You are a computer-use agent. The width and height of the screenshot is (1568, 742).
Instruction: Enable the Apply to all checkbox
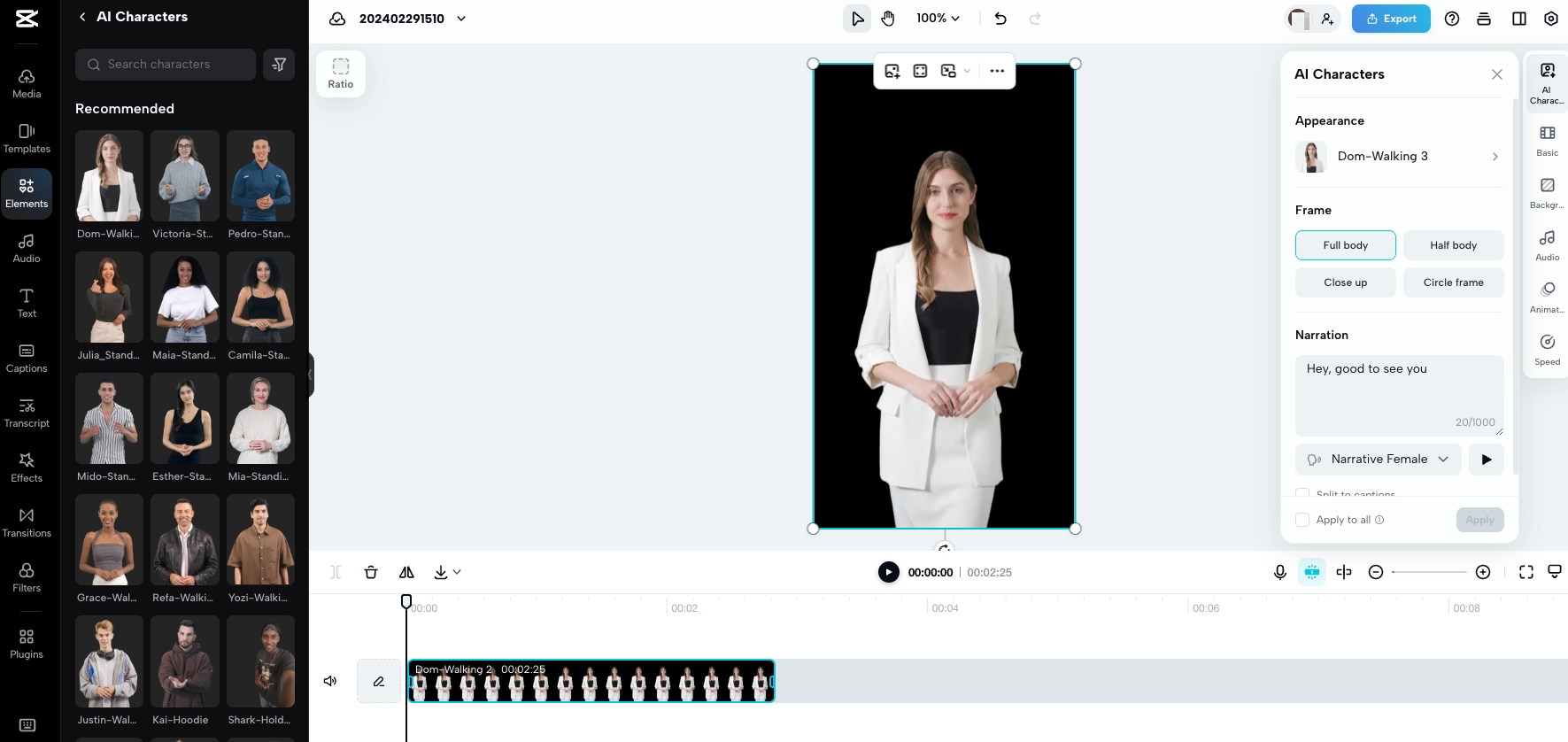pos(1302,520)
